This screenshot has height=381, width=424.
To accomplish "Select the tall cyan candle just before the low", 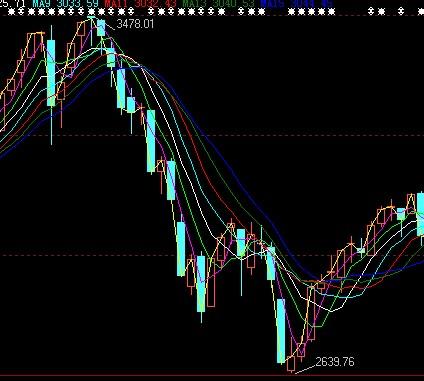I will coord(281,330).
